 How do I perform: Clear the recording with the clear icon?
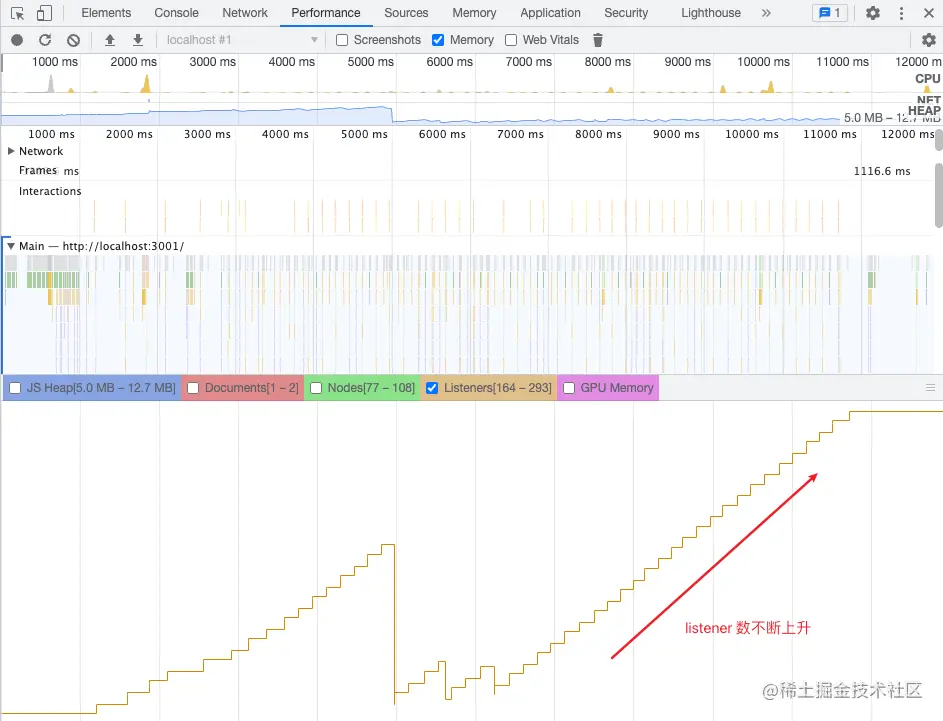click(x=73, y=40)
